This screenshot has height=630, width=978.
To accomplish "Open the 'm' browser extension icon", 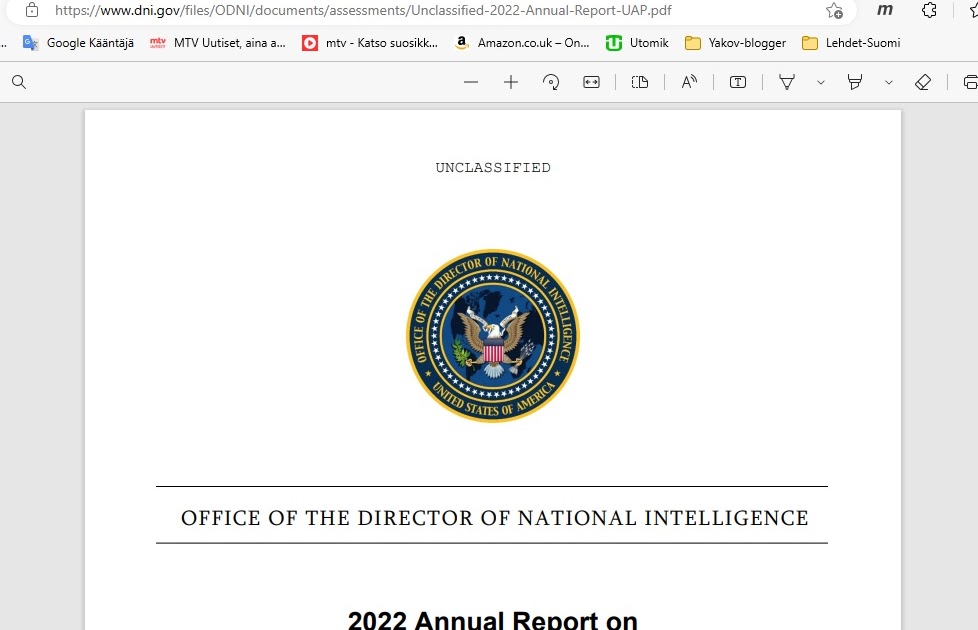I will click(884, 10).
